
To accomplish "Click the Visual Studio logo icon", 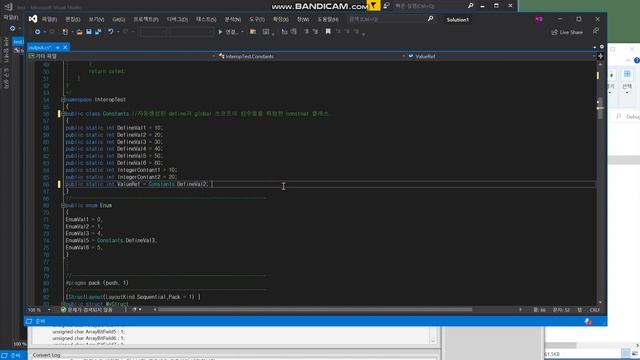I will click(x=33, y=19).
